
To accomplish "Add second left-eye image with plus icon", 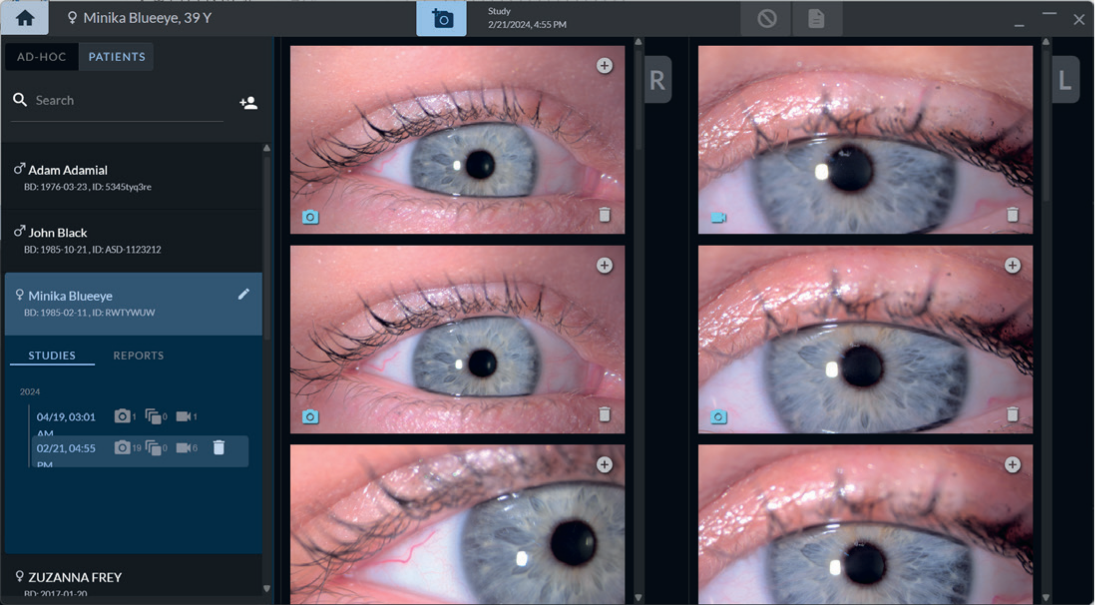I will (x=1013, y=266).
